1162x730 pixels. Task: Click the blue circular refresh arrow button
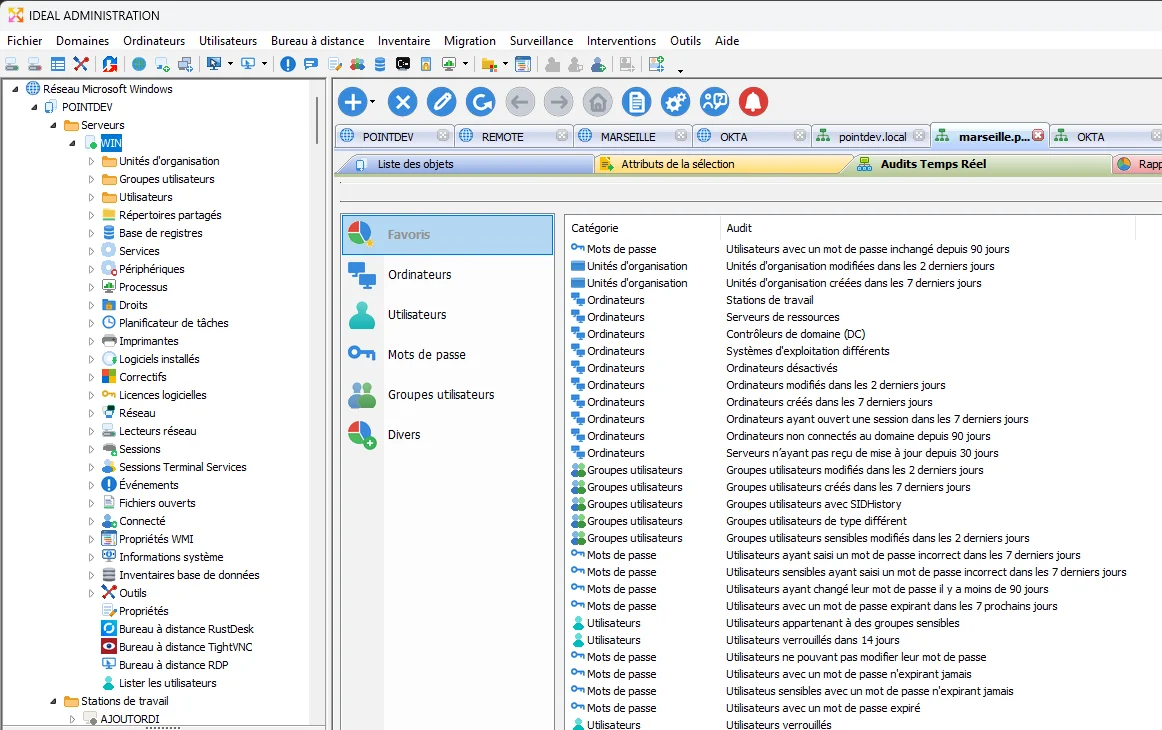pyautogui.click(x=481, y=102)
